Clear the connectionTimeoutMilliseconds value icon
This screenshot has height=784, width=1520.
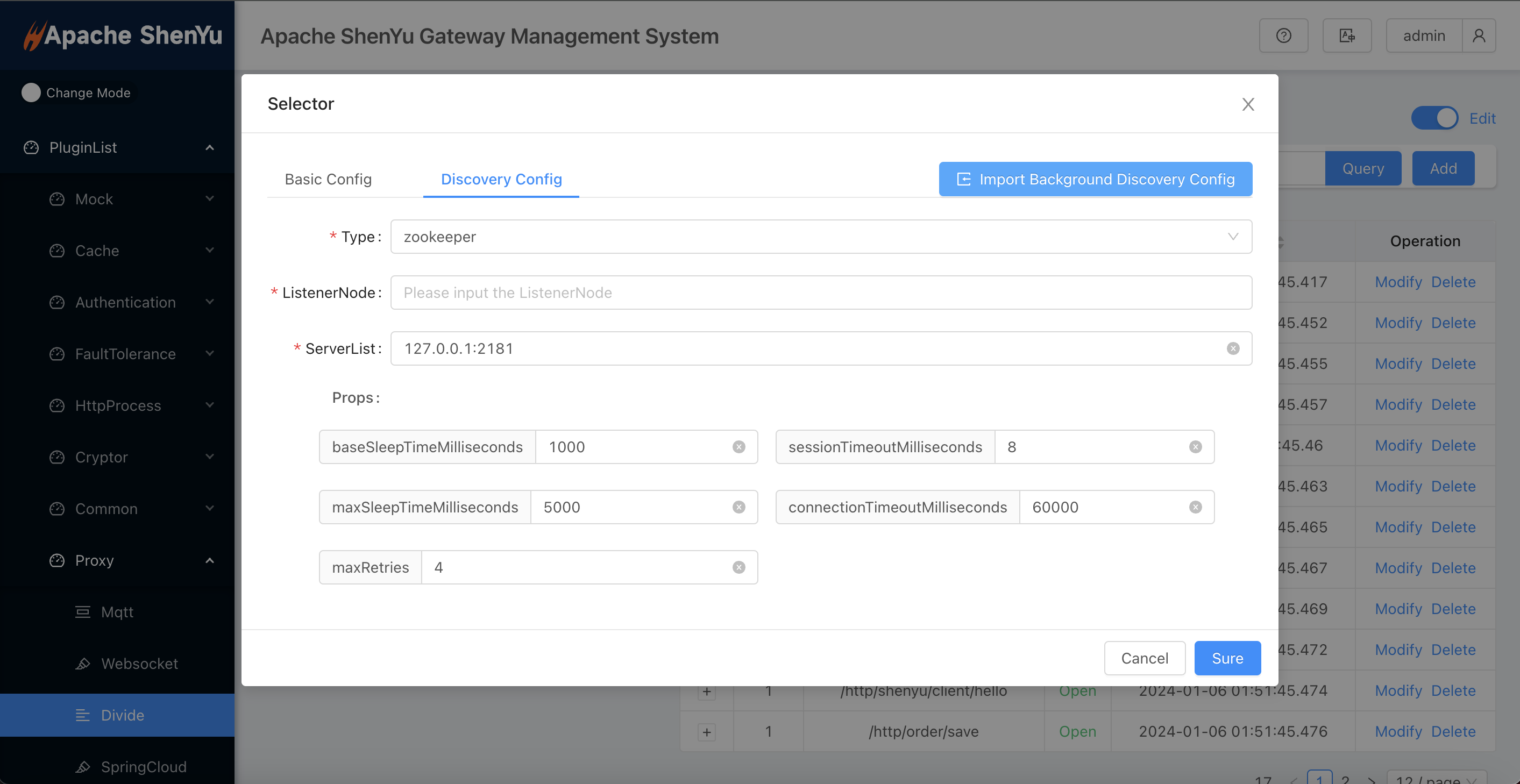[x=1195, y=507]
